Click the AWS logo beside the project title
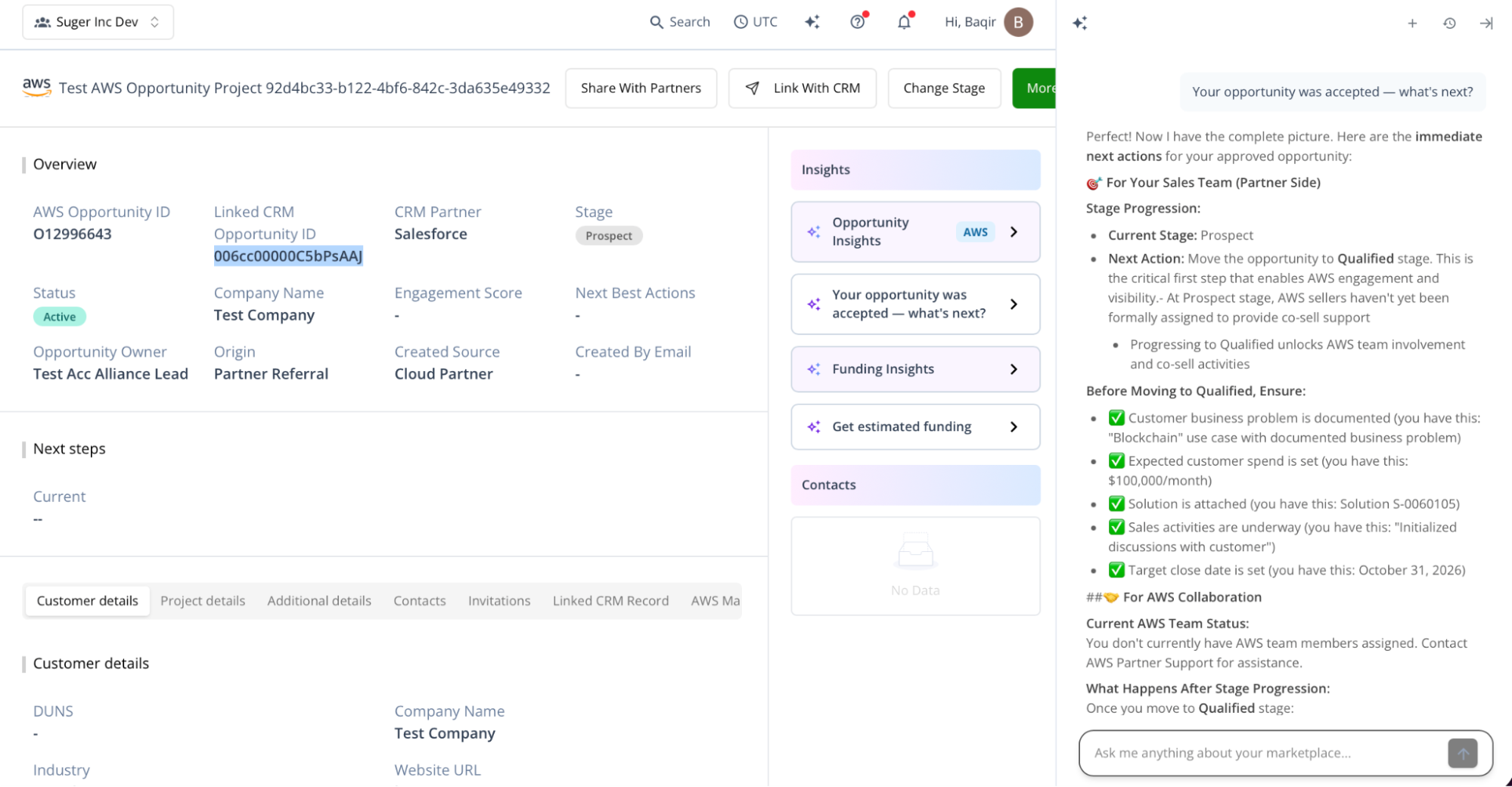Screen dimensions: 1512x787 click(36, 87)
